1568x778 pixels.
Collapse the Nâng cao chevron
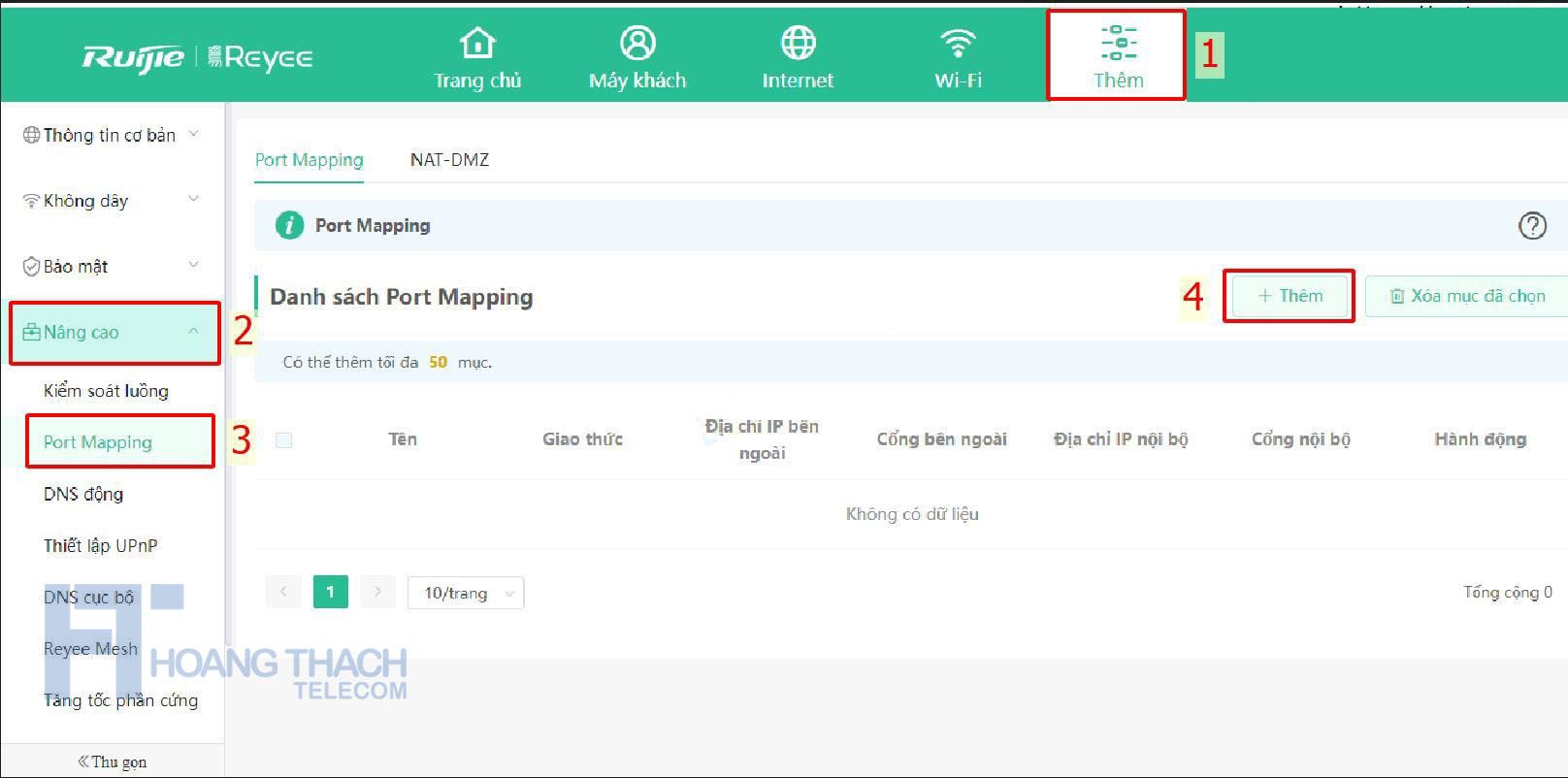click(x=193, y=331)
